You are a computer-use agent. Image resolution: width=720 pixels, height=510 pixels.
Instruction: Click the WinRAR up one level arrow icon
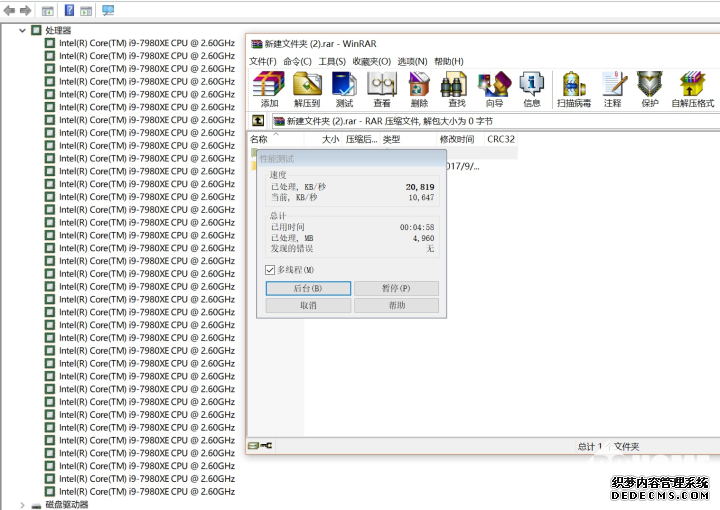(x=258, y=121)
